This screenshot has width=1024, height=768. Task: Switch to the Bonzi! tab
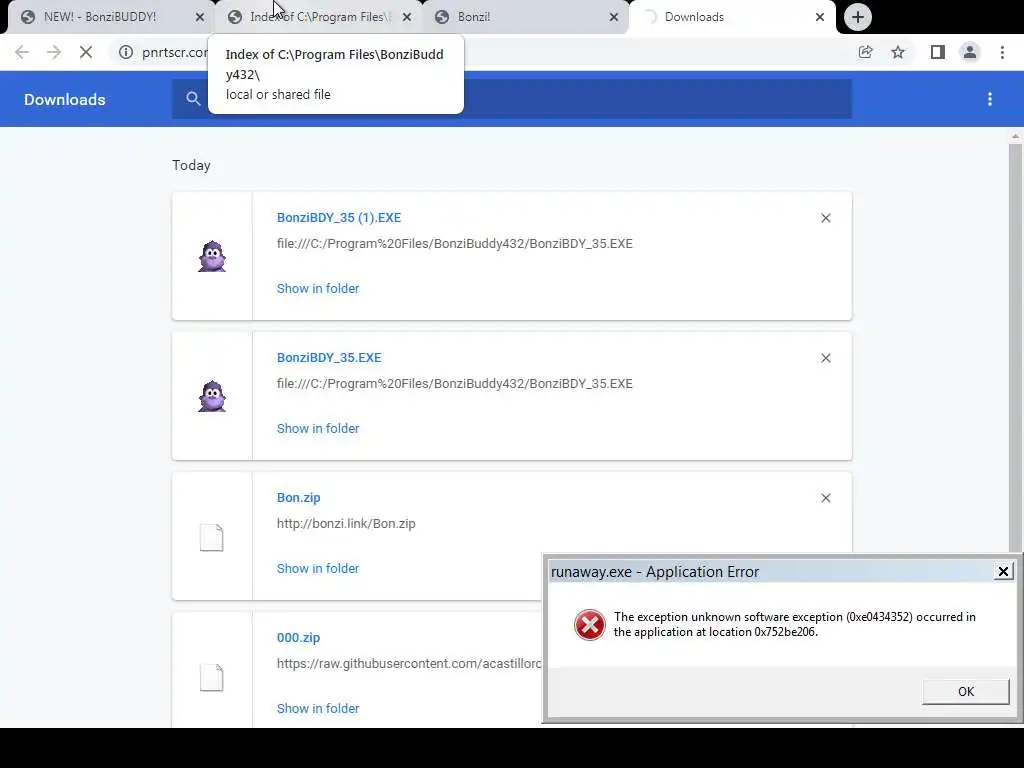point(526,17)
